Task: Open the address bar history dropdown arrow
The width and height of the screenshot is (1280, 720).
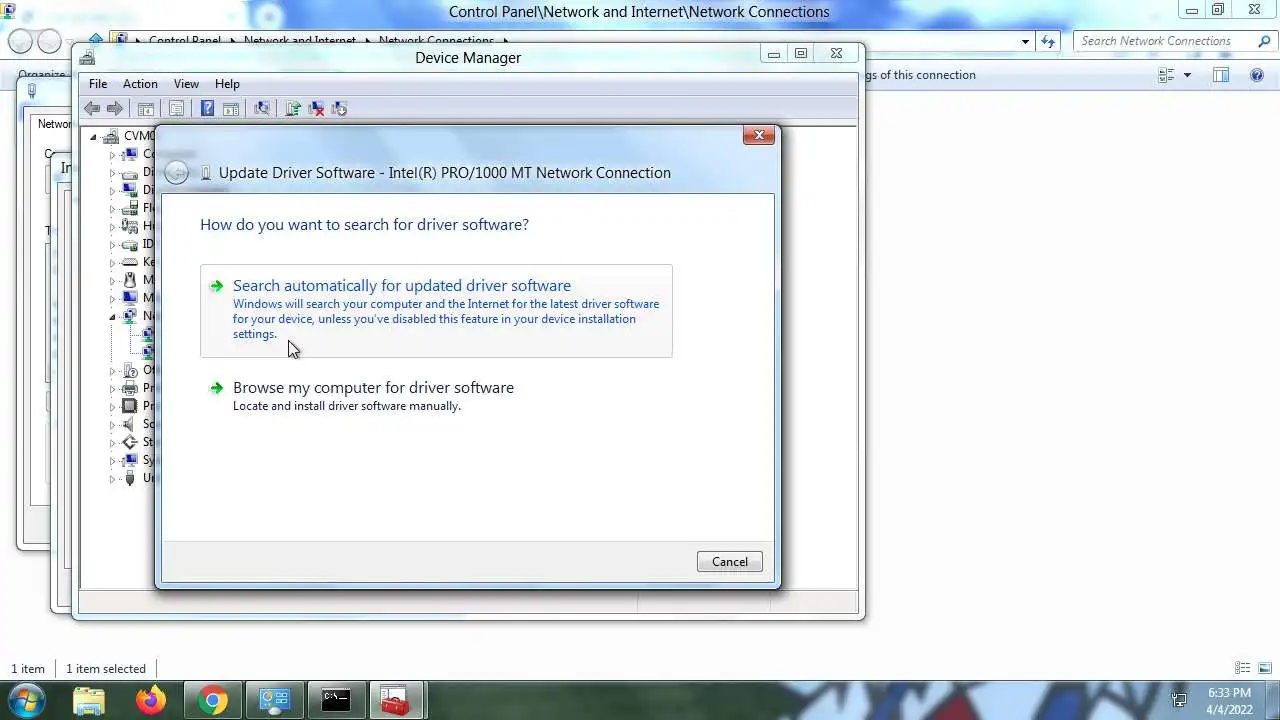Action: [1025, 42]
